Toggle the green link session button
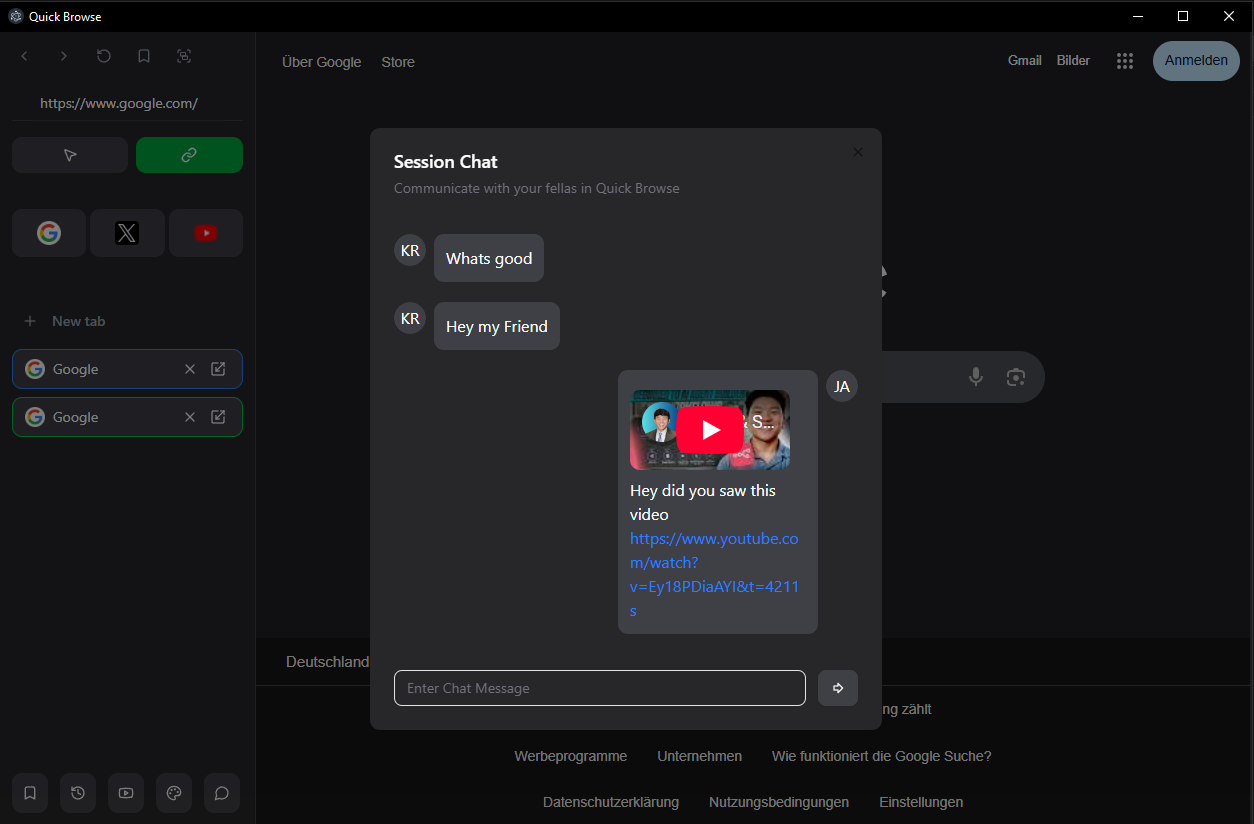1254x824 pixels. 189,155
